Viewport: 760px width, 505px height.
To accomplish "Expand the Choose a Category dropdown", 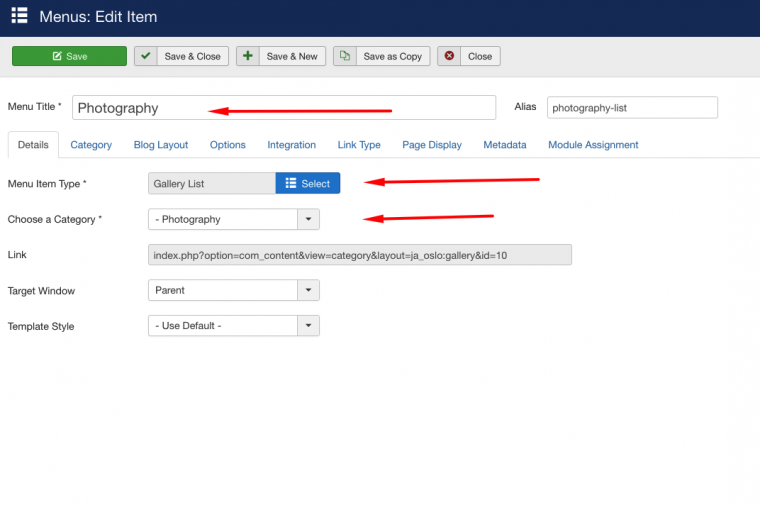I will click(x=308, y=219).
